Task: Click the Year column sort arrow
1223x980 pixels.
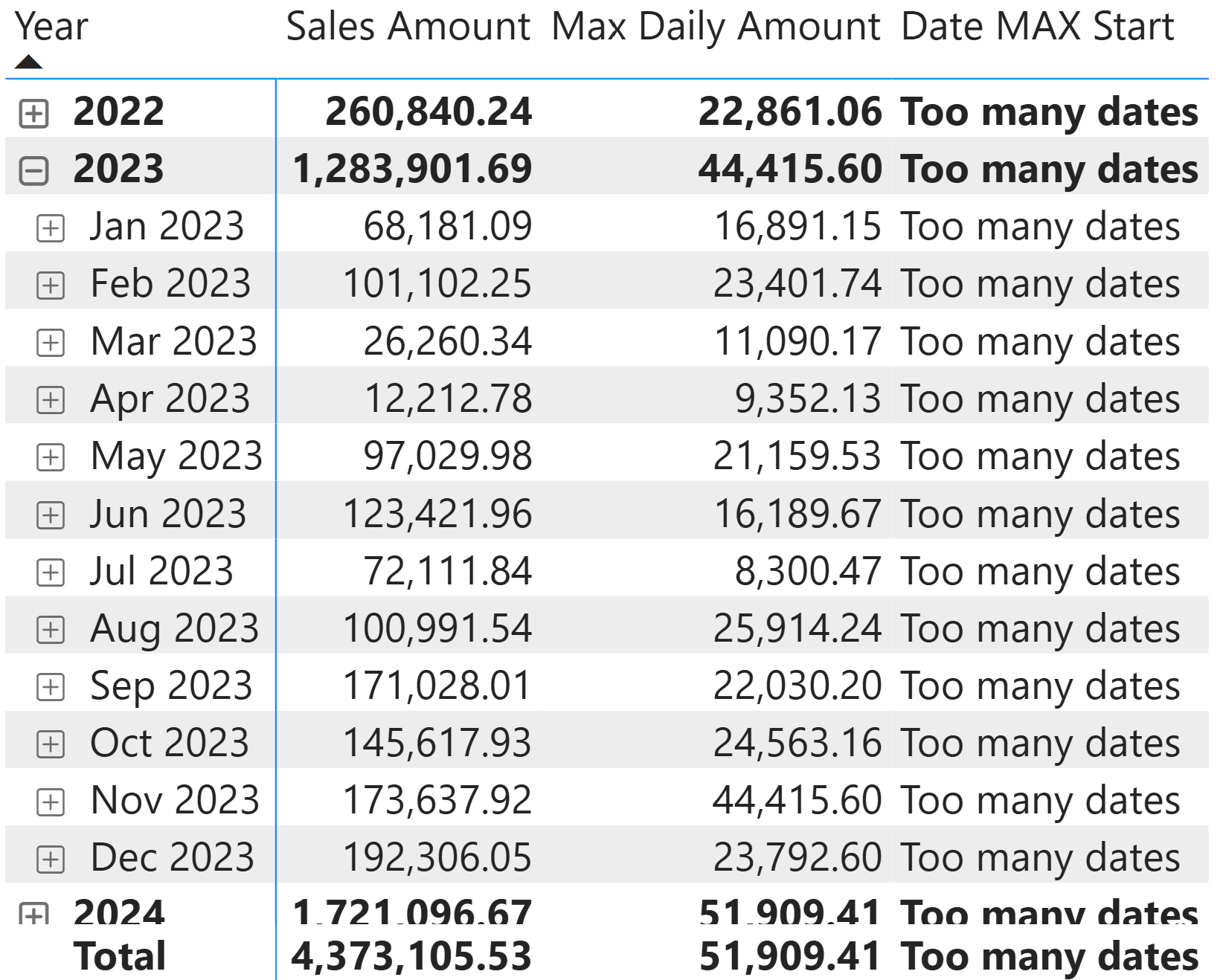Action: (x=28, y=62)
